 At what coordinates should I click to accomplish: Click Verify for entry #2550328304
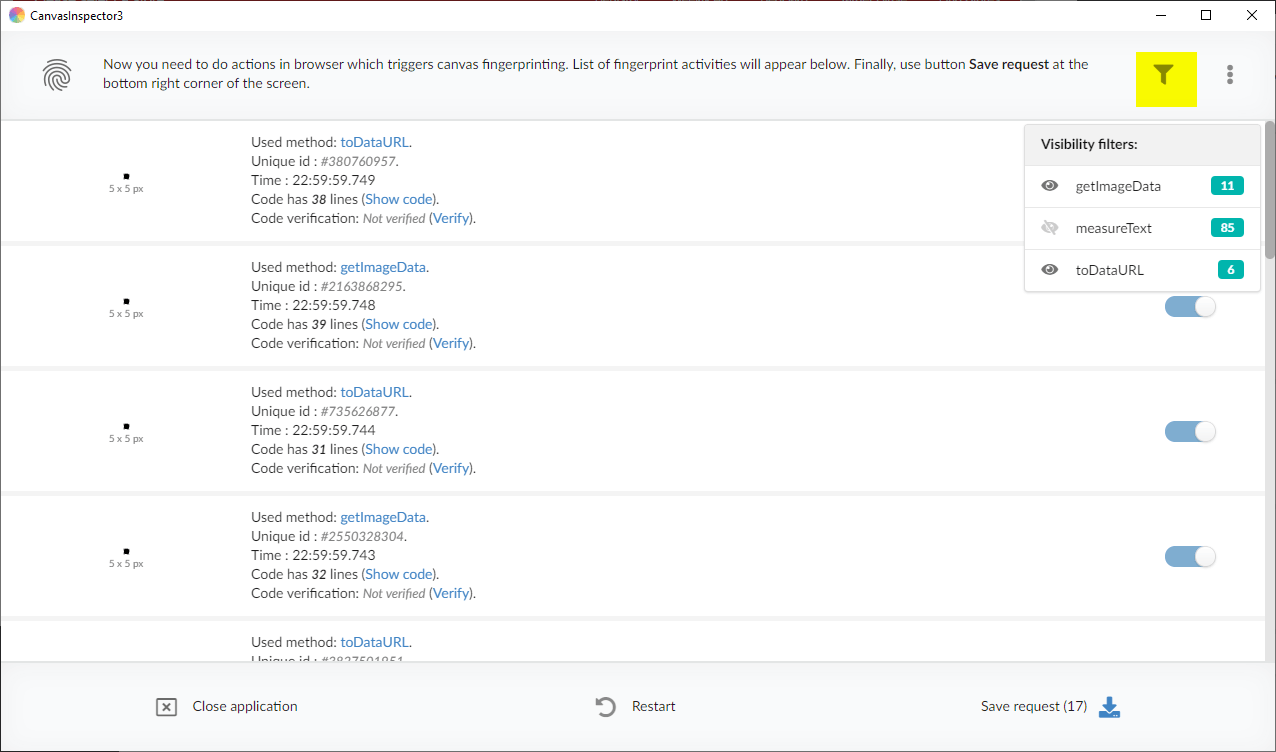pyautogui.click(x=451, y=593)
